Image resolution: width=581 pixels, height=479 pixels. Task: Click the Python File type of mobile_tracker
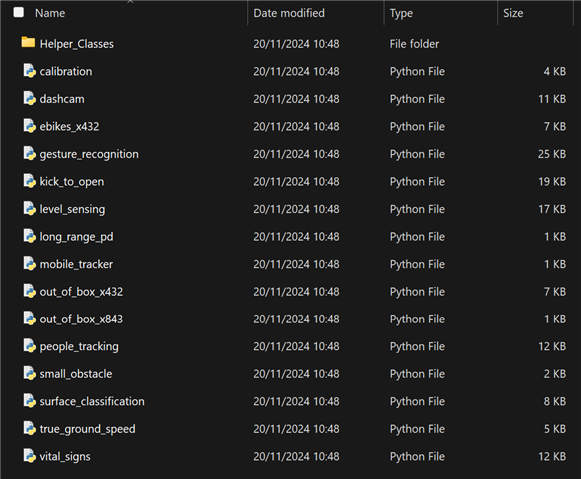coord(417,265)
